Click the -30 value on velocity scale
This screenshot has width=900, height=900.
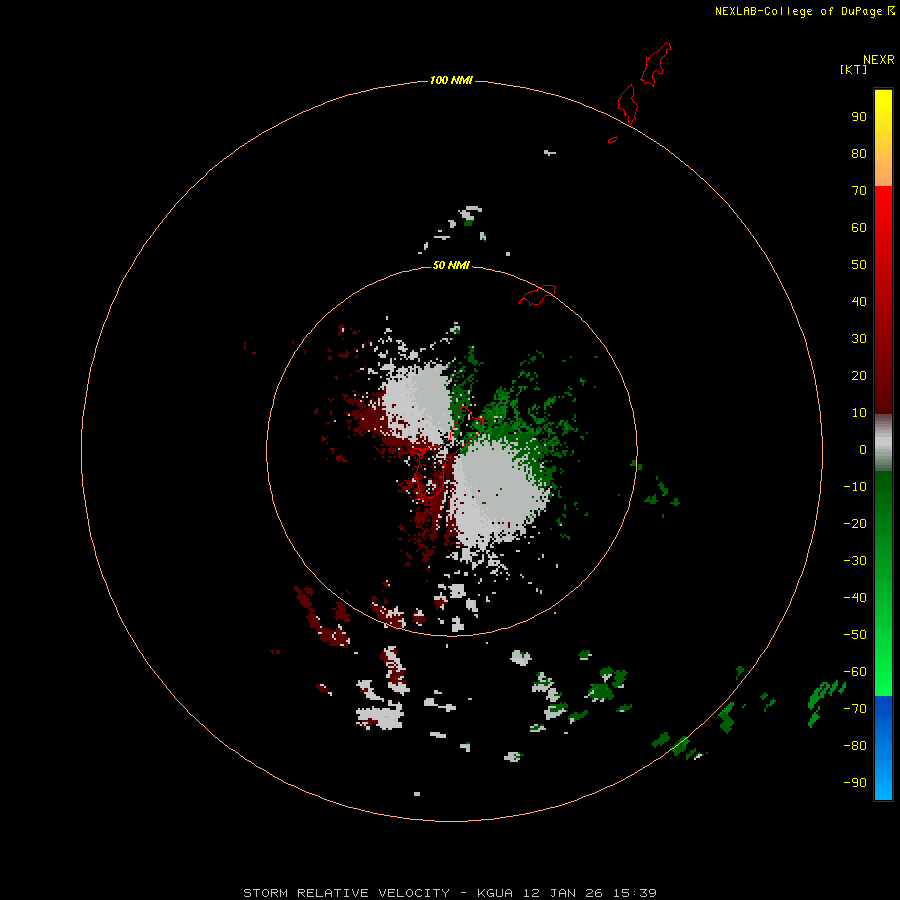(855, 561)
